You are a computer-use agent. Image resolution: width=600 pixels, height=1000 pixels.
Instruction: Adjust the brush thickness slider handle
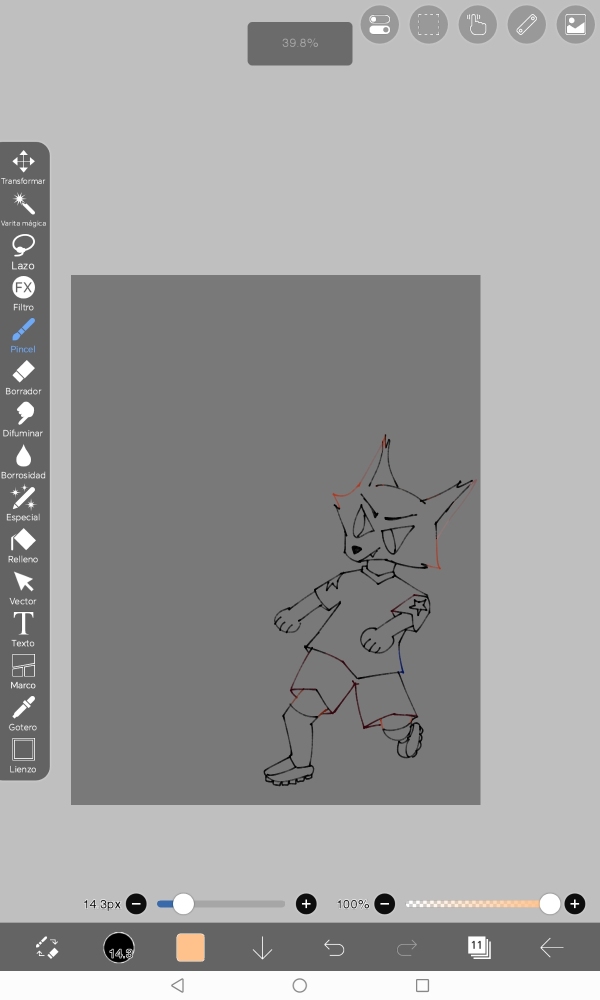pos(183,904)
